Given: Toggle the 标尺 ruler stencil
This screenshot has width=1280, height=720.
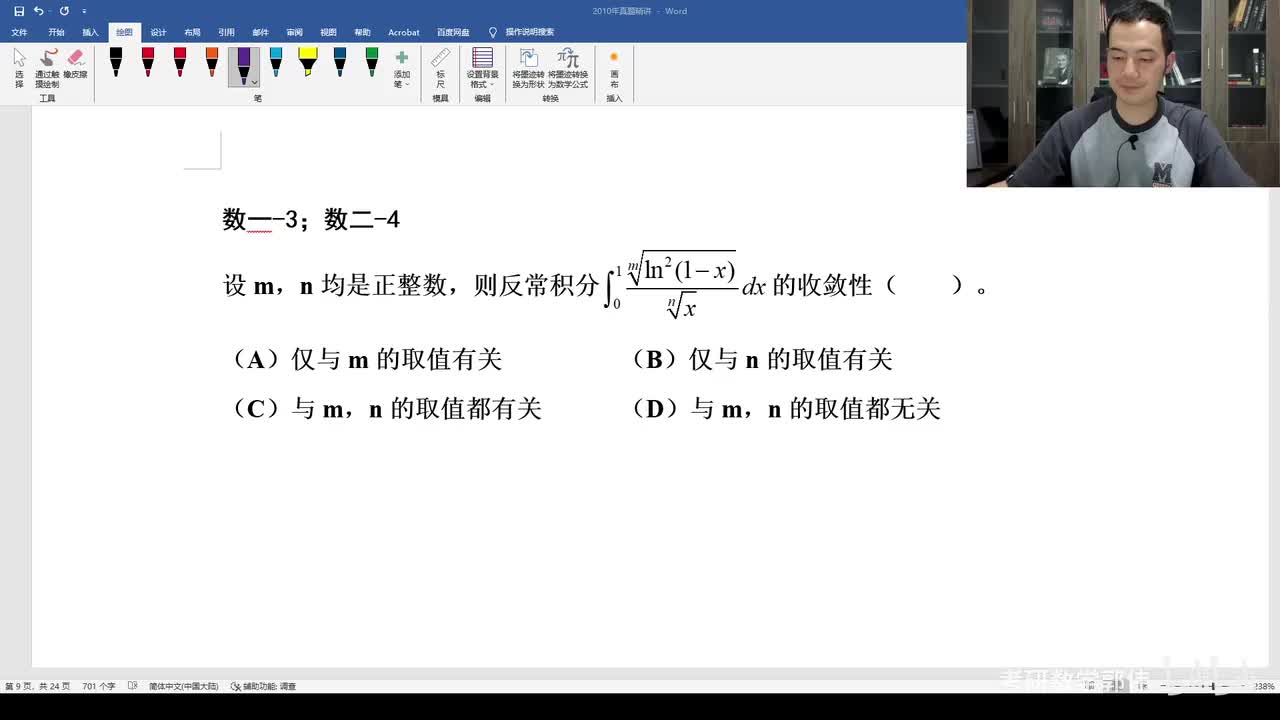Looking at the screenshot, I should pyautogui.click(x=440, y=68).
